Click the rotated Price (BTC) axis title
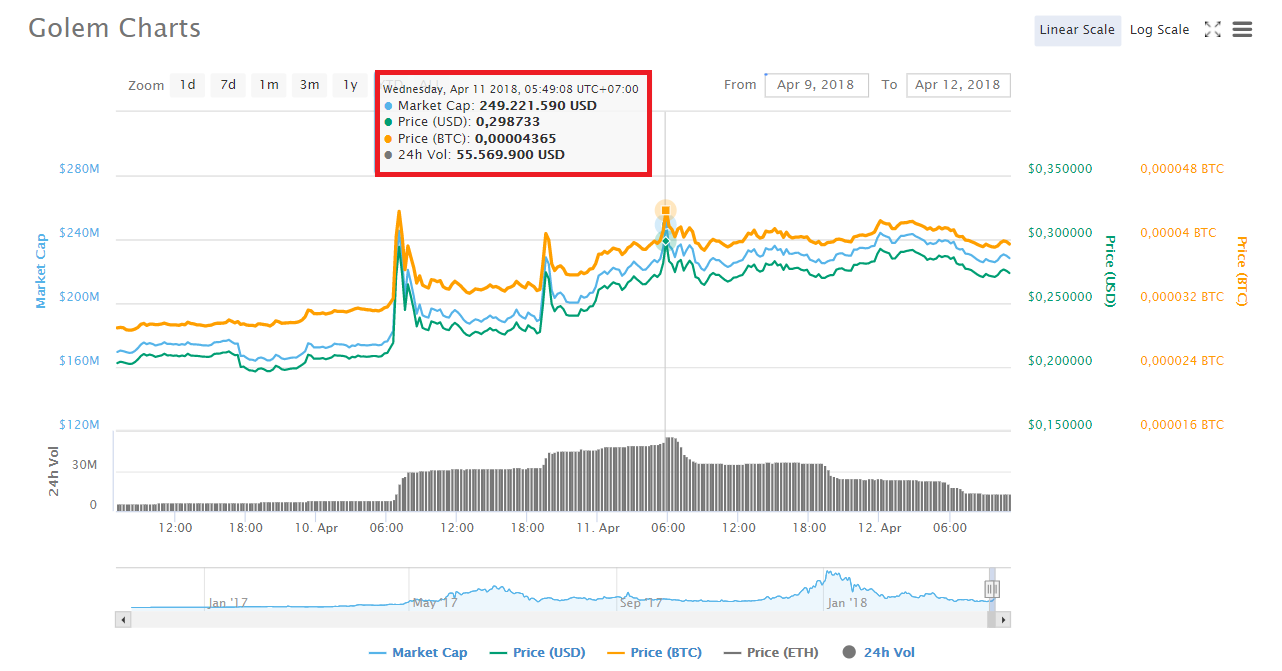This screenshot has height=671, width=1282. [1242, 271]
